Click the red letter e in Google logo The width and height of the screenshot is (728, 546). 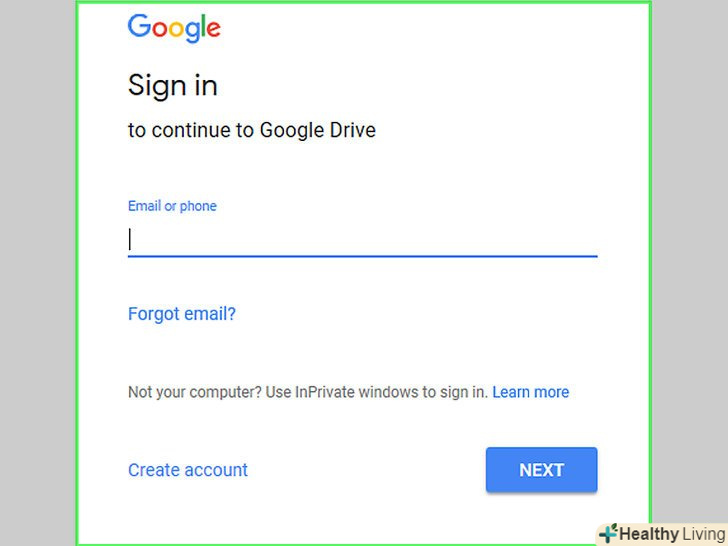[213, 29]
